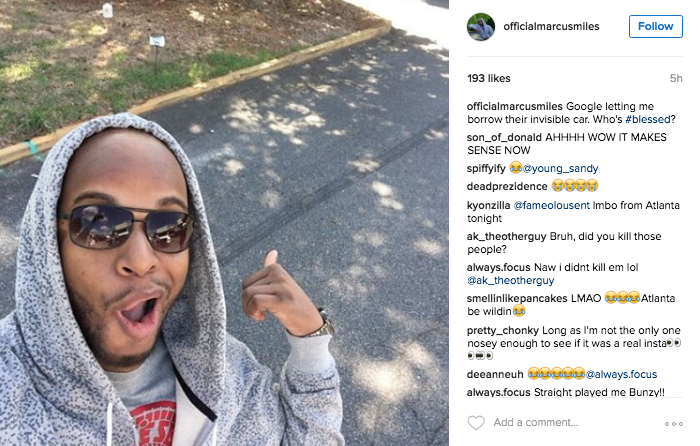
Task: Open the @fameolousent mention
Action: tap(551, 205)
